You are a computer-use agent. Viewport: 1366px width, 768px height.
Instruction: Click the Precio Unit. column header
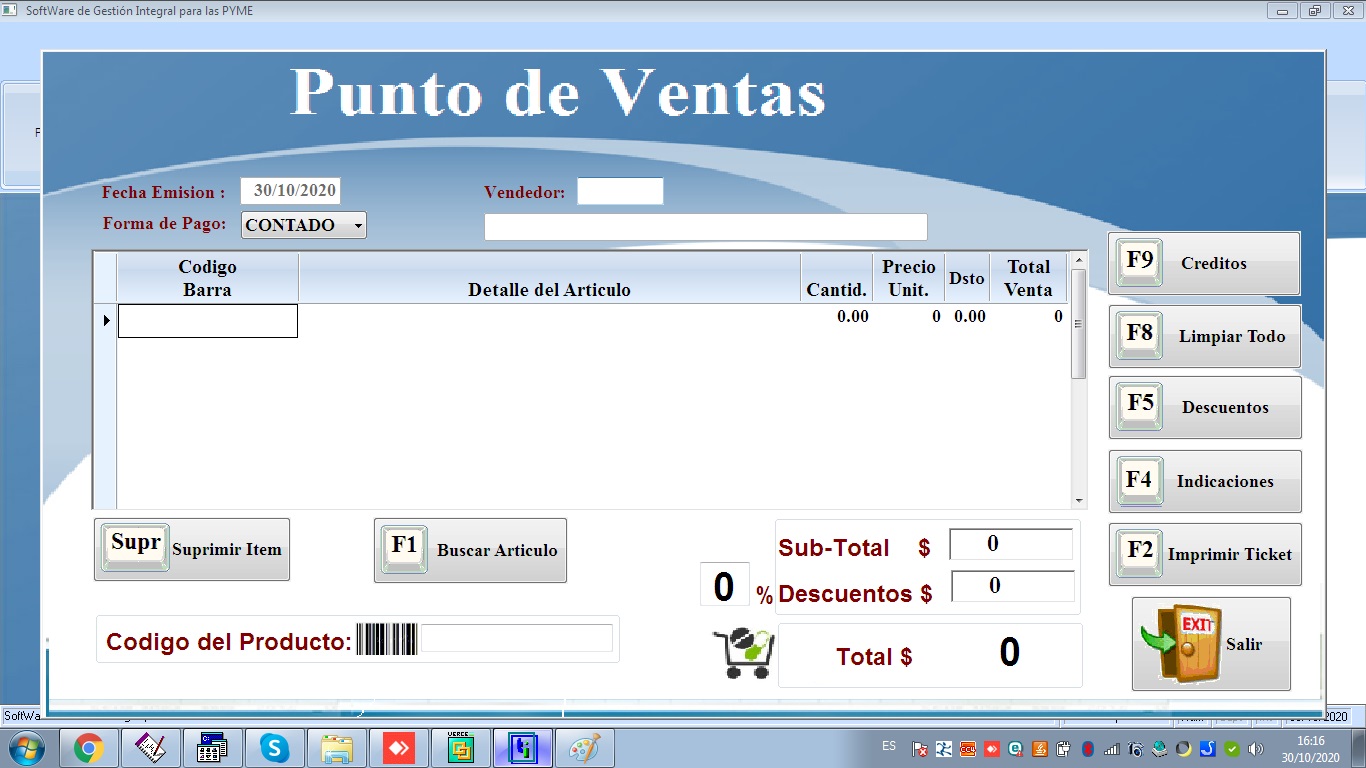coord(909,278)
